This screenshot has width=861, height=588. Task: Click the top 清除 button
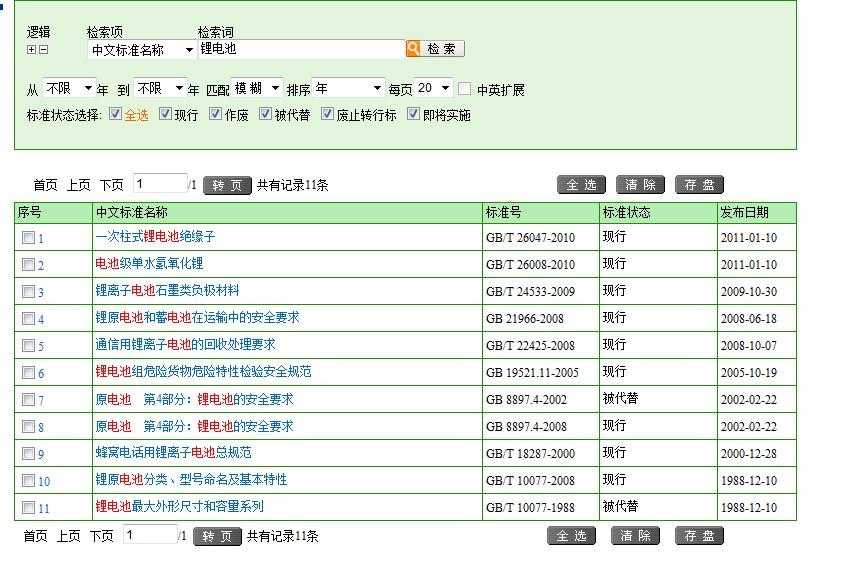pyautogui.click(x=640, y=185)
